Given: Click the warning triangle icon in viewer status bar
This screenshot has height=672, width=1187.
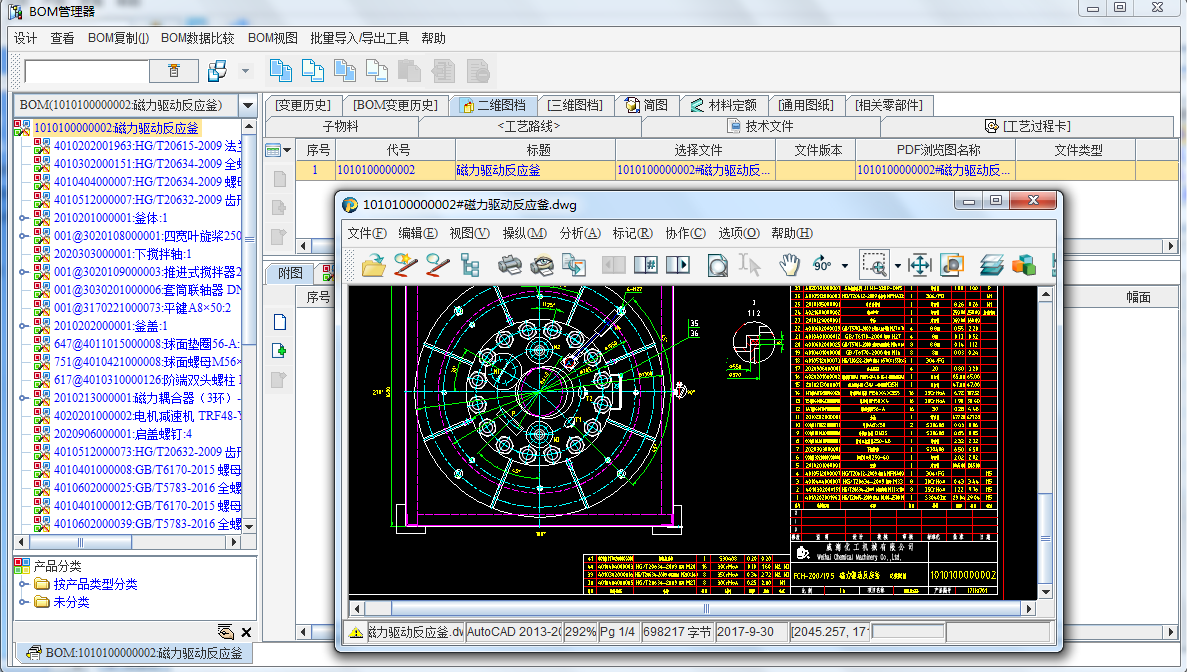Looking at the screenshot, I should 356,632.
